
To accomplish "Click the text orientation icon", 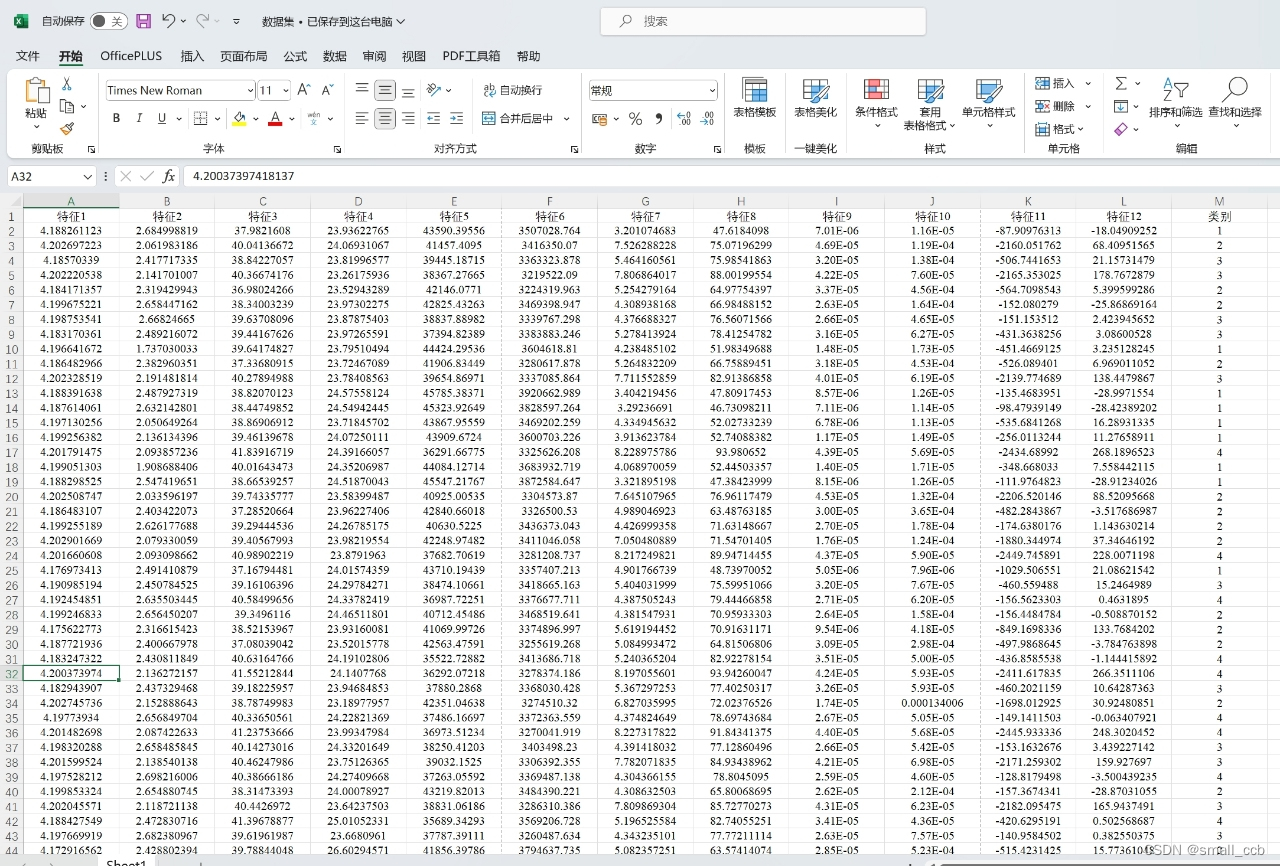I will 434,90.
